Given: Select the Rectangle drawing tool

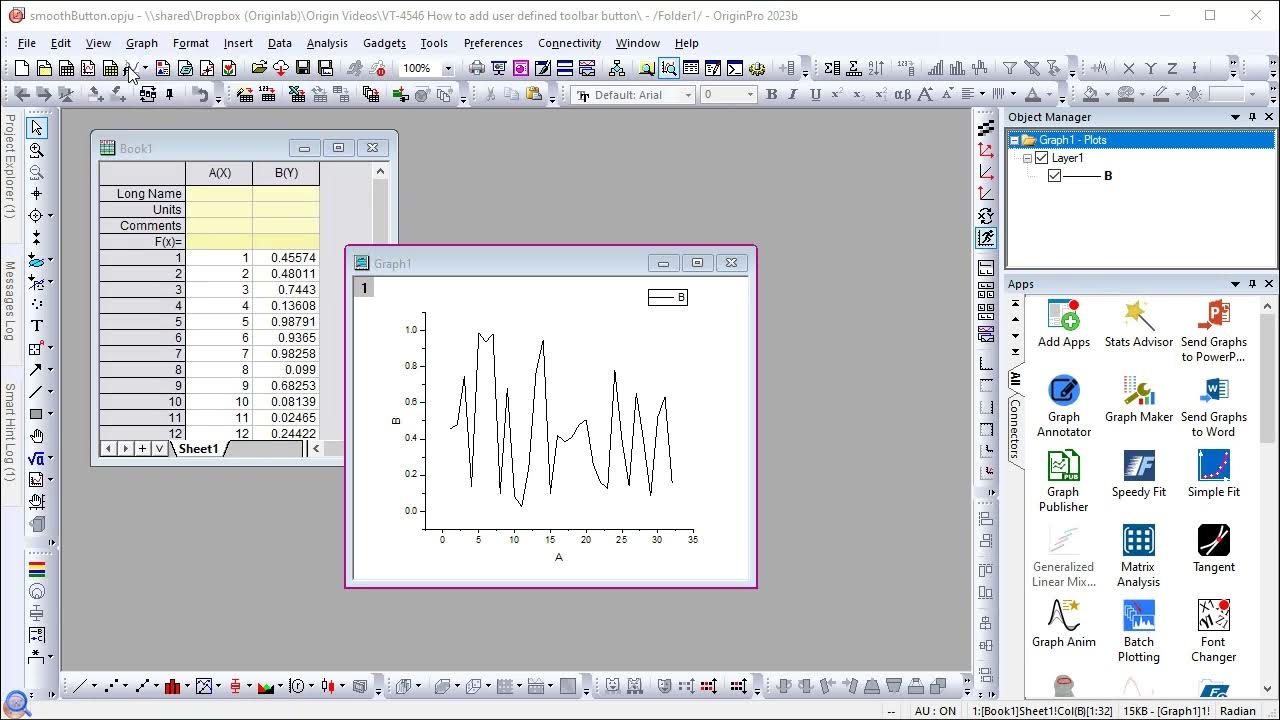Looking at the screenshot, I should click(x=37, y=414).
